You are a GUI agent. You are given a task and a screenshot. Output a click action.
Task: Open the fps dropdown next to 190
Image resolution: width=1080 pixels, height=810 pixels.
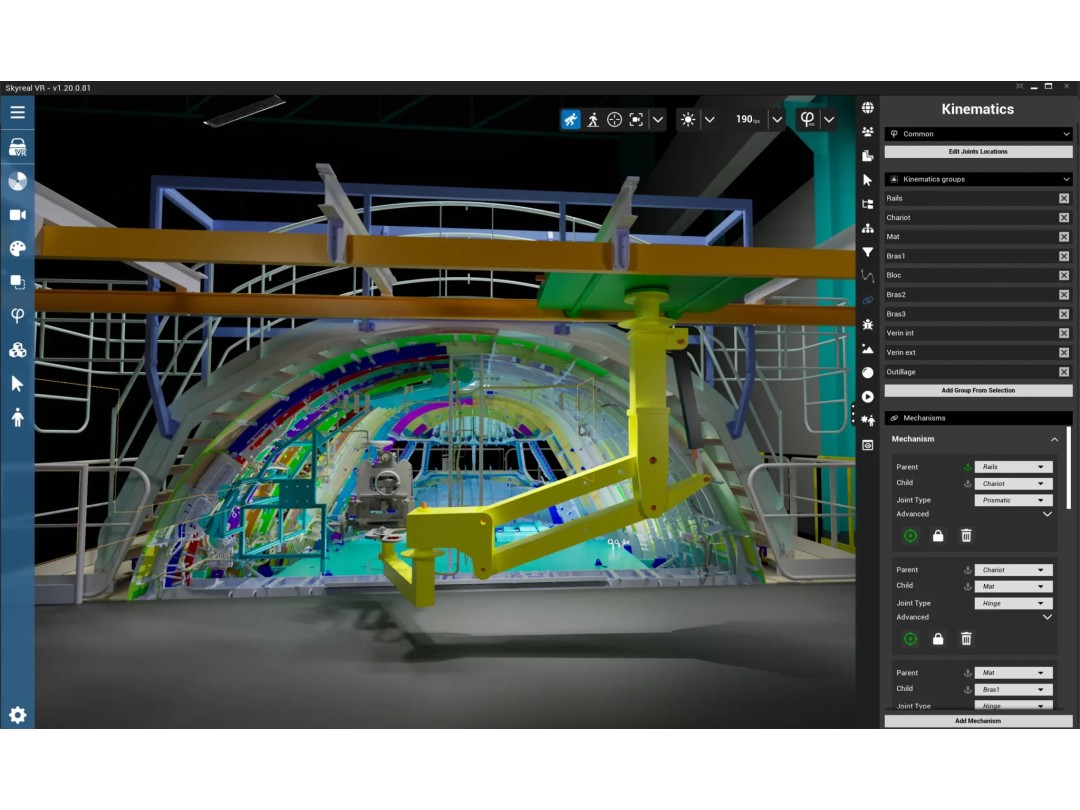point(777,120)
